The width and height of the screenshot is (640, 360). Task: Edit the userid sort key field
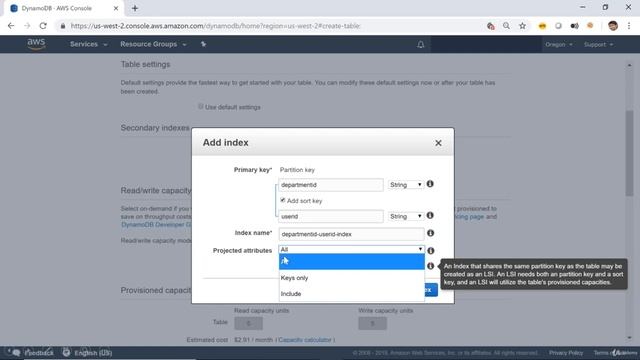point(331,216)
